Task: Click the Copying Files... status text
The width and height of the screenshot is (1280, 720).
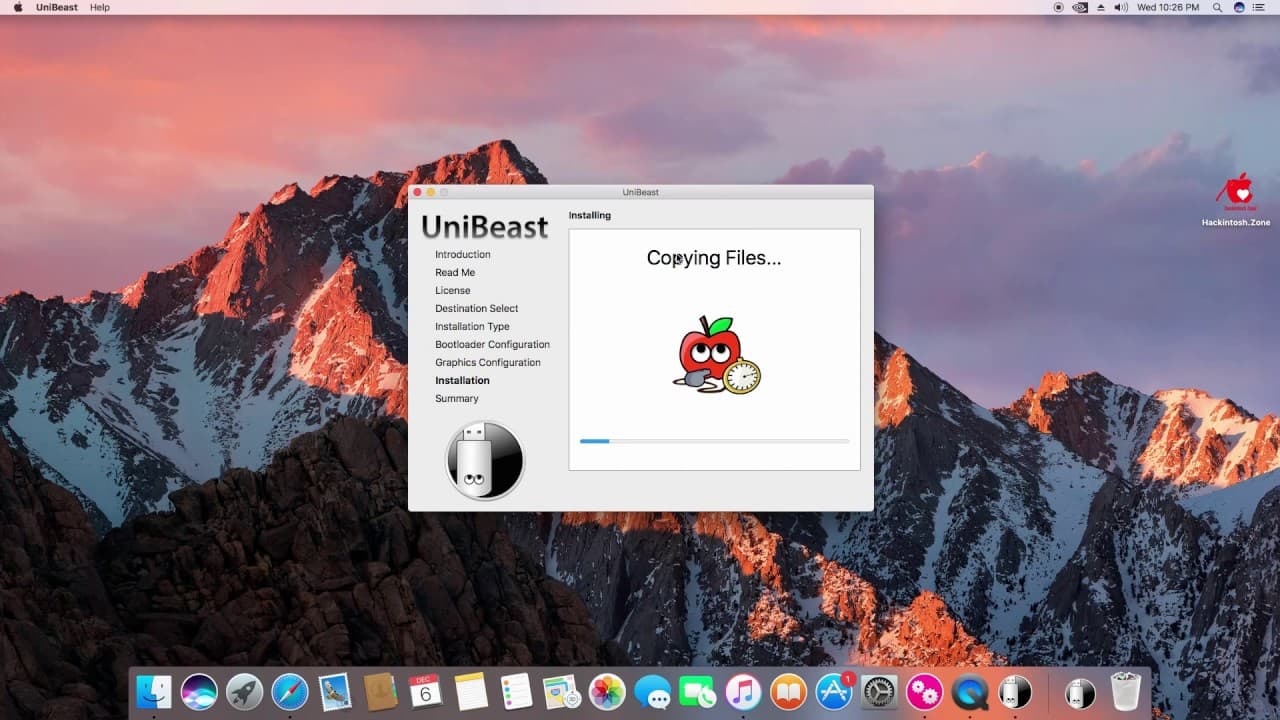Action: pos(714,258)
